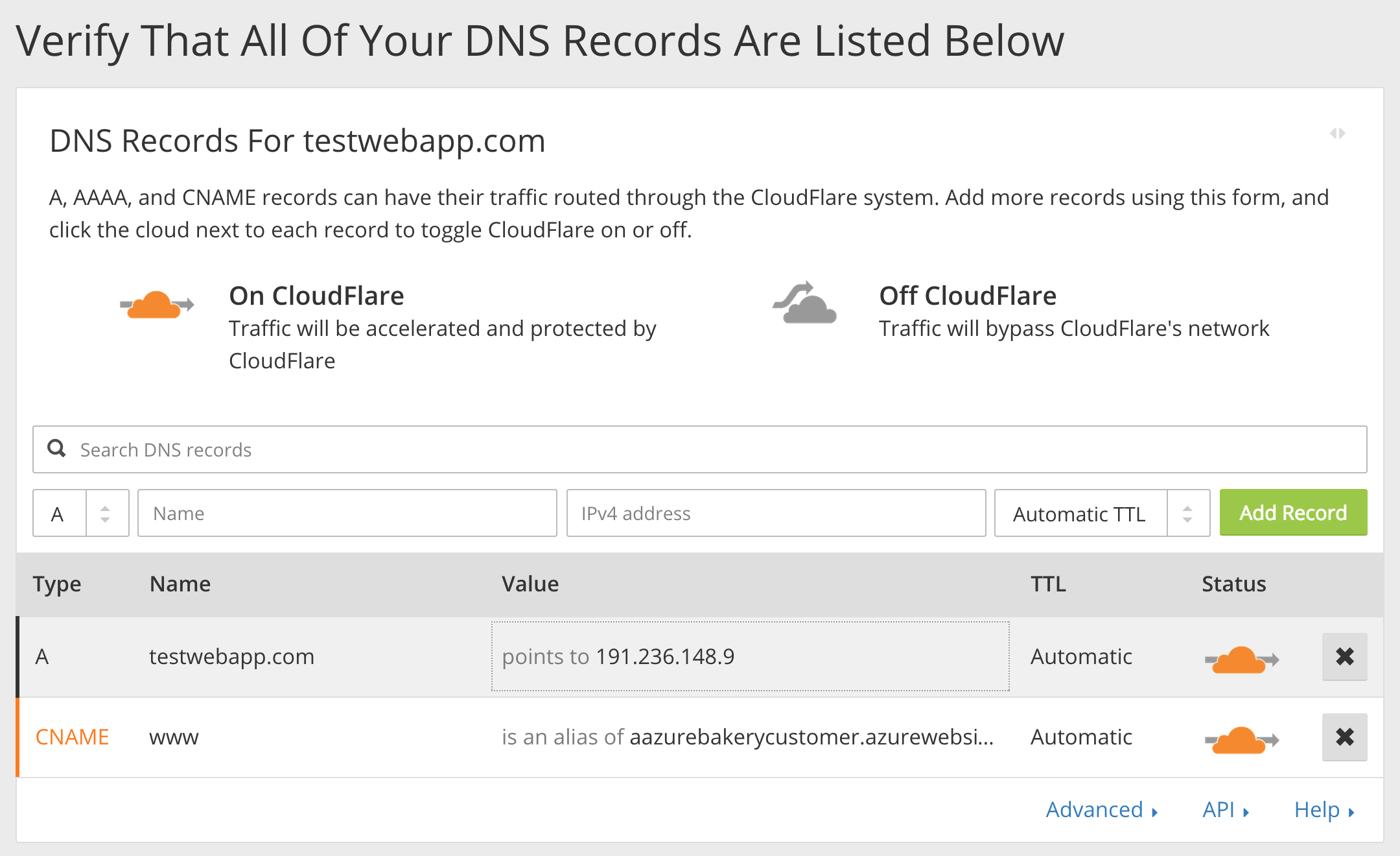Focus the Search DNS records field
The image size is (1400, 856).
tap(700, 449)
